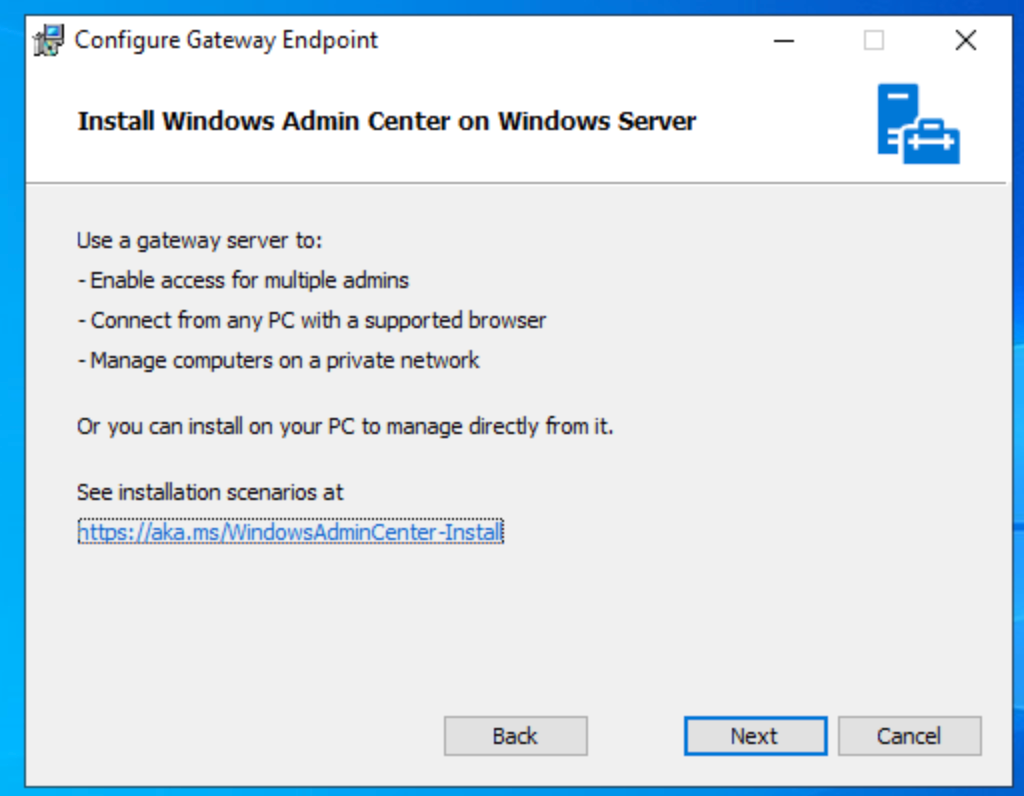The height and width of the screenshot is (796, 1024).
Task: Click the "Install Windows Admin Center" heading
Action: click(x=386, y=122)
